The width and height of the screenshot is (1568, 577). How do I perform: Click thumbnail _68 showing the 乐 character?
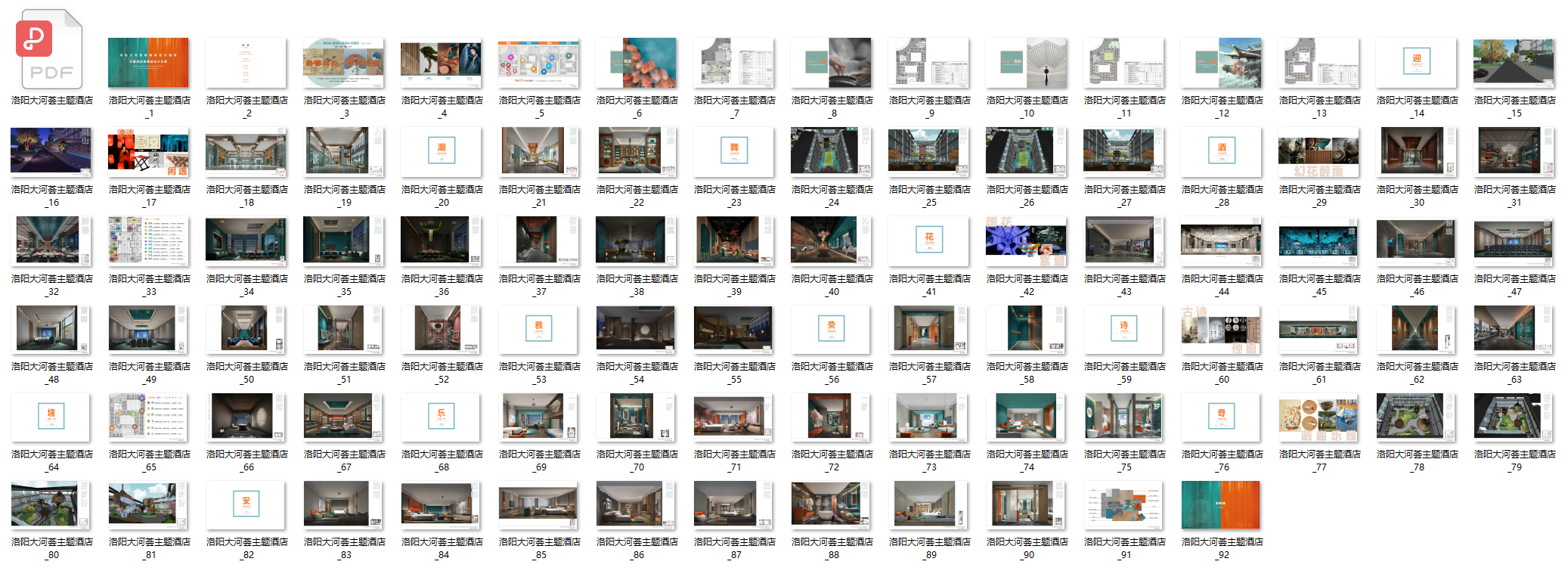pos(441,417)
